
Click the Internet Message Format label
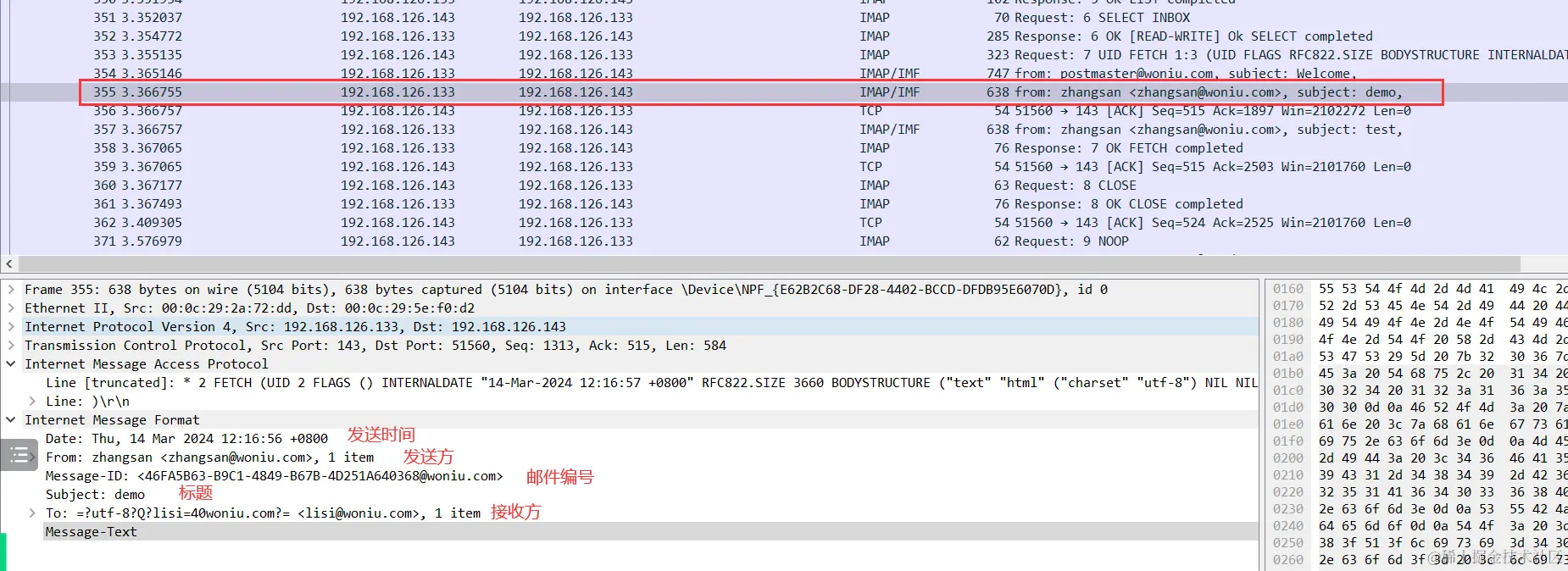(x=112, y=420)
